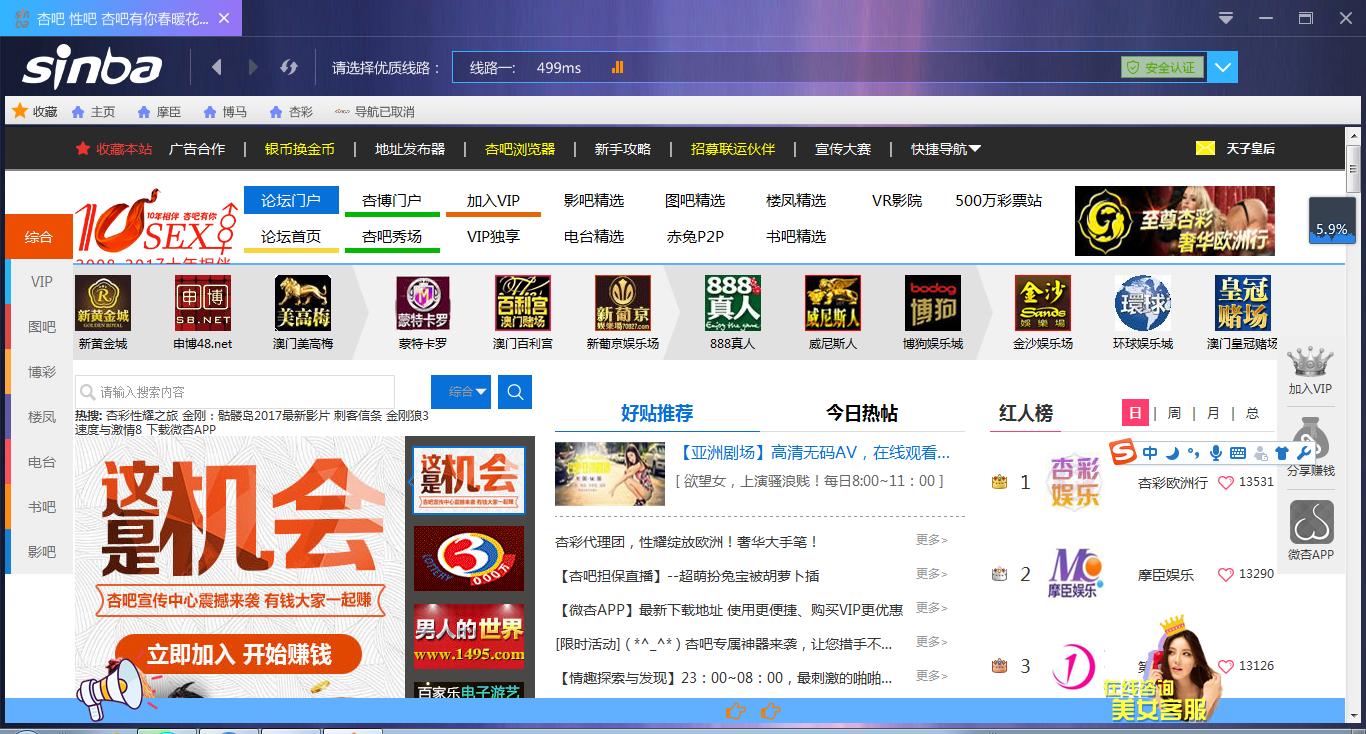Select 综合 in the left sidebar
The width and height of the screenshot is (1366, 734).
[39, 237]
